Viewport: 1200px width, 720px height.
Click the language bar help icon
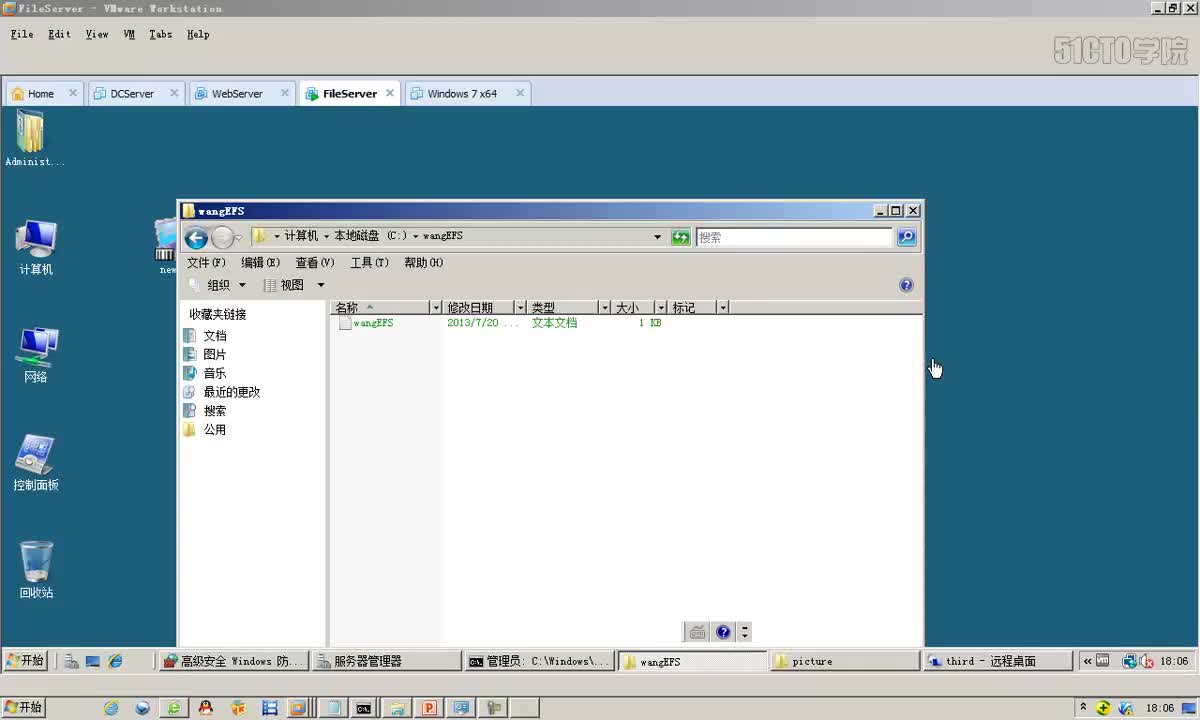(x=723, y=632)
